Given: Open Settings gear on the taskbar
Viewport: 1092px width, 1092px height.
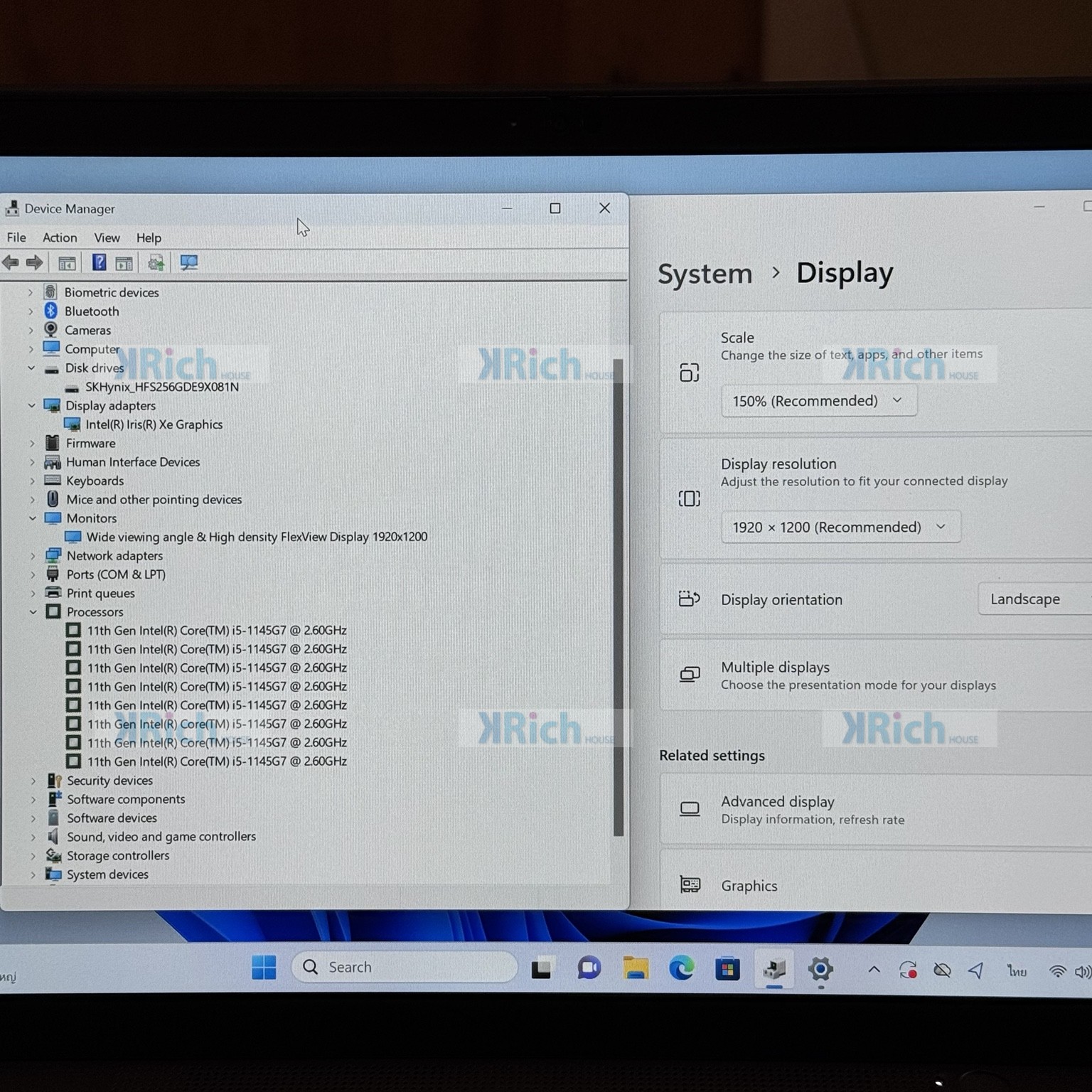Looking at the screenshot, I should (820, 968).
